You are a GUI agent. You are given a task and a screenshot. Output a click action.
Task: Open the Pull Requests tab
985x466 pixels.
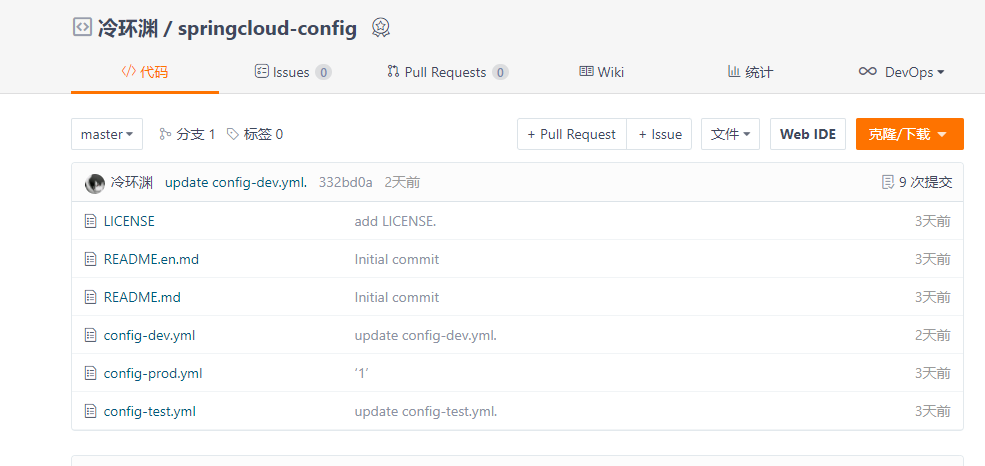[x=447, y=72]
